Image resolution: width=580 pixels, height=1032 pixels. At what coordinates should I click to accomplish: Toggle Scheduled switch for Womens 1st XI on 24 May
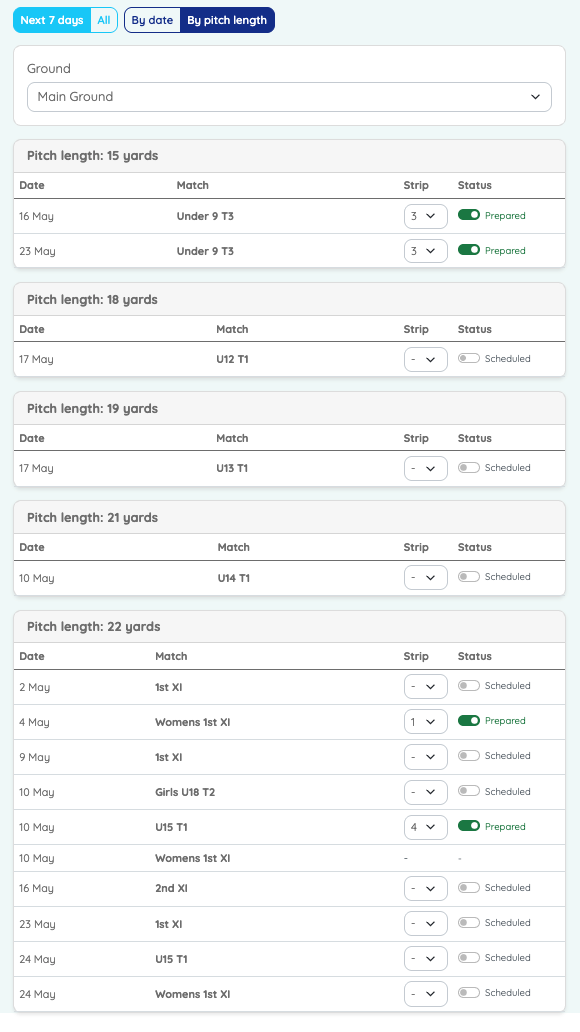coord(468,992)
